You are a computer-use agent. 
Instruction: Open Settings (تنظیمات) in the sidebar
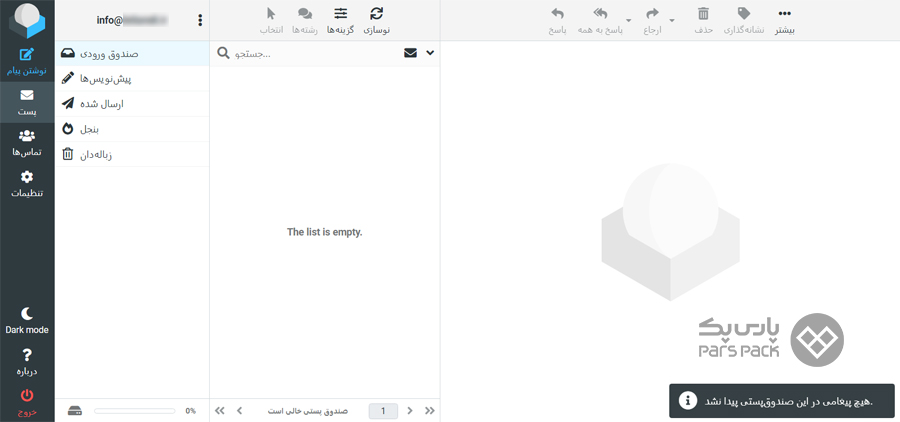[27, 184]
